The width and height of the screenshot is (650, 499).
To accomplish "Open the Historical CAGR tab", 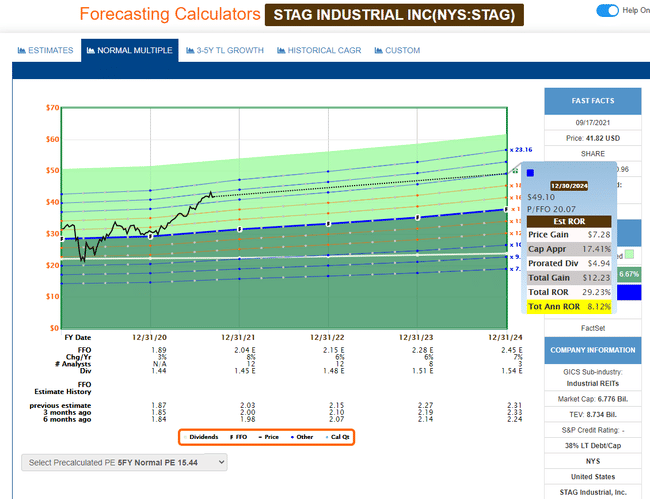I will point(322,50).
